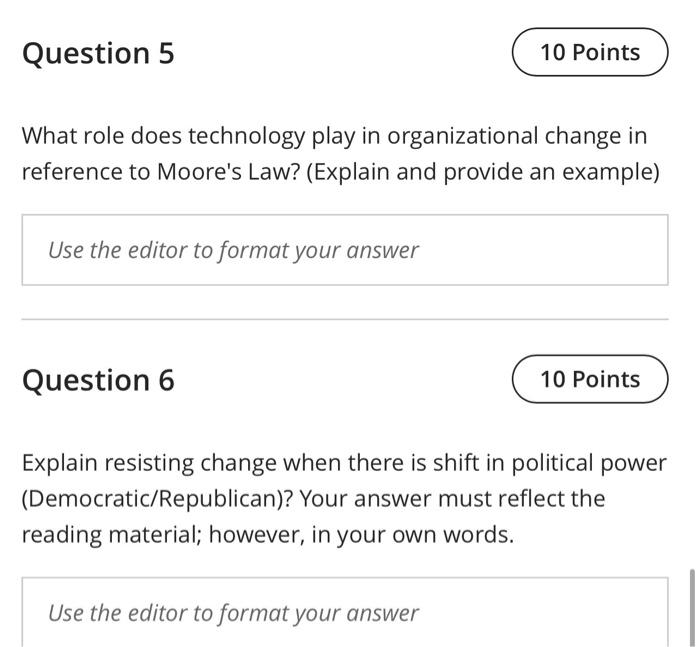Screen dimensions: 700x647
Task: Click the words 'Moore's Law' in Question 5
Action: (x=228, y=172)
